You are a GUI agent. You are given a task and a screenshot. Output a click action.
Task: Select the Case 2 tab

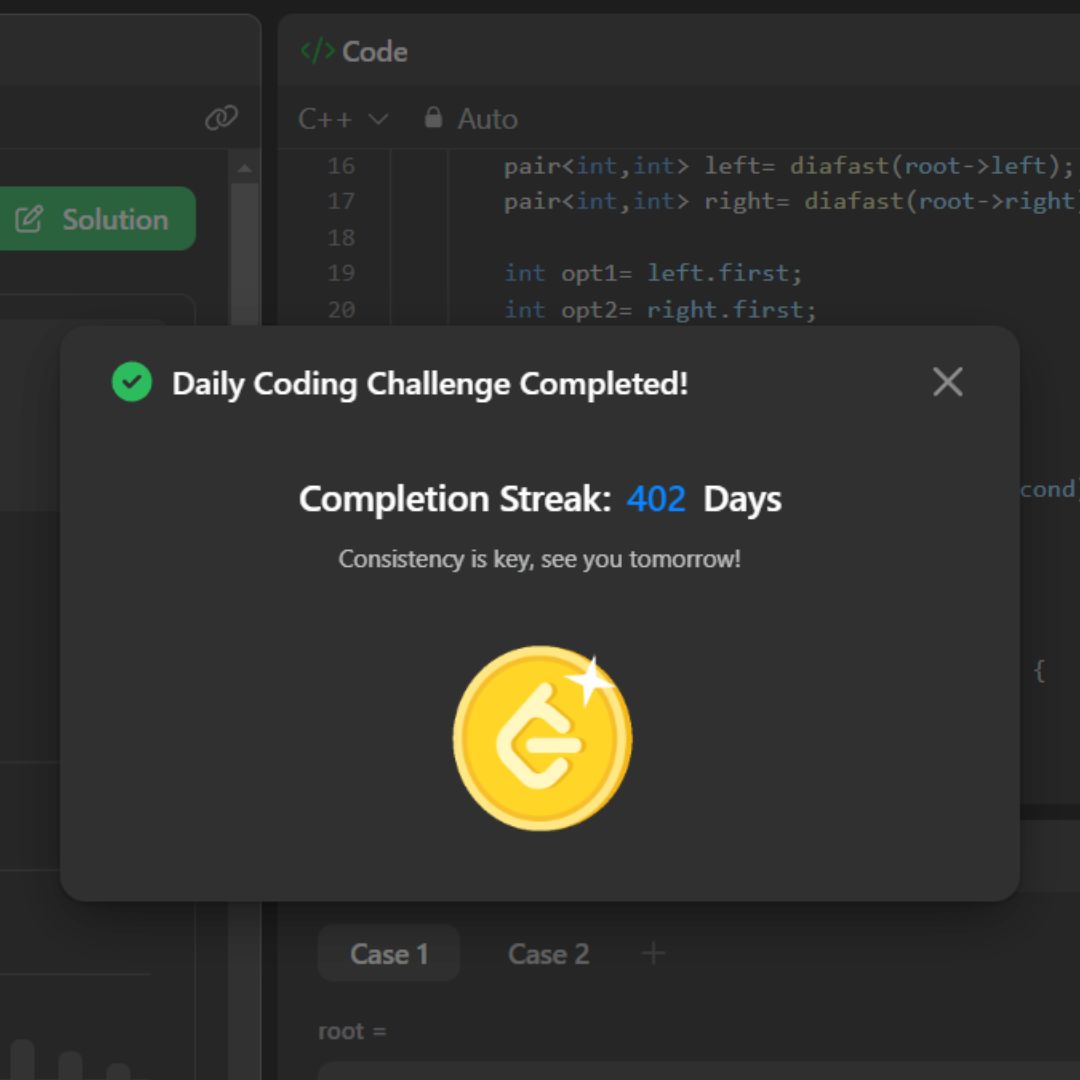pos(548,954)
